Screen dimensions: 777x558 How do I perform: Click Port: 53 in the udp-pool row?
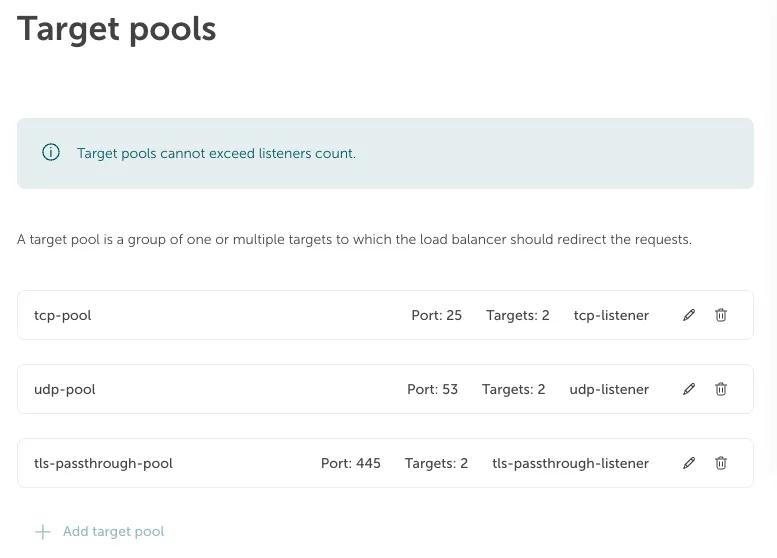point(433,389)
